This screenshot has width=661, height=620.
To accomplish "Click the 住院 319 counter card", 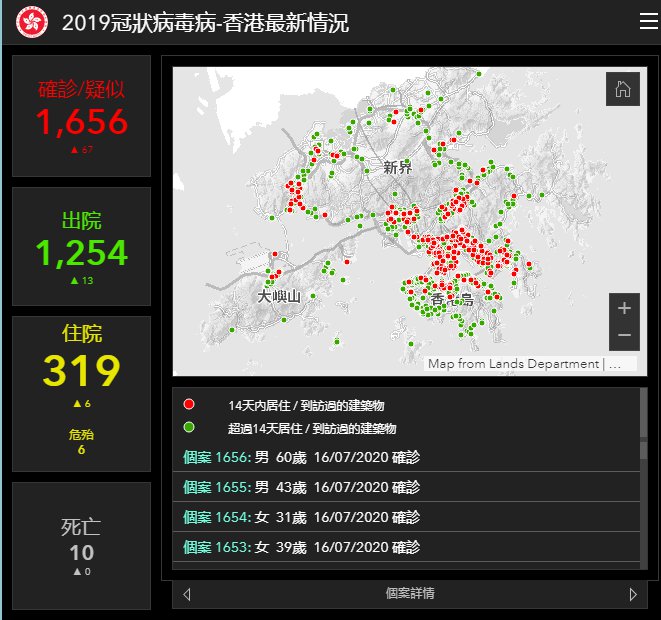I will [81, 394].
